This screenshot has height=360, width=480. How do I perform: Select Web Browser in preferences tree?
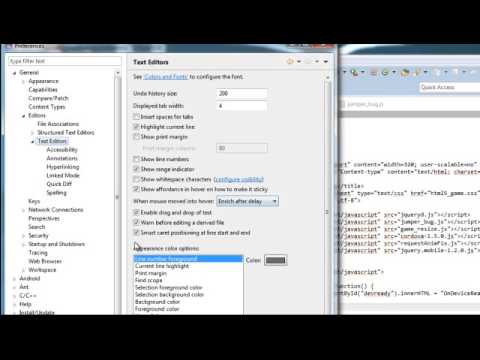pyautogui.click(x=45, y=261)
